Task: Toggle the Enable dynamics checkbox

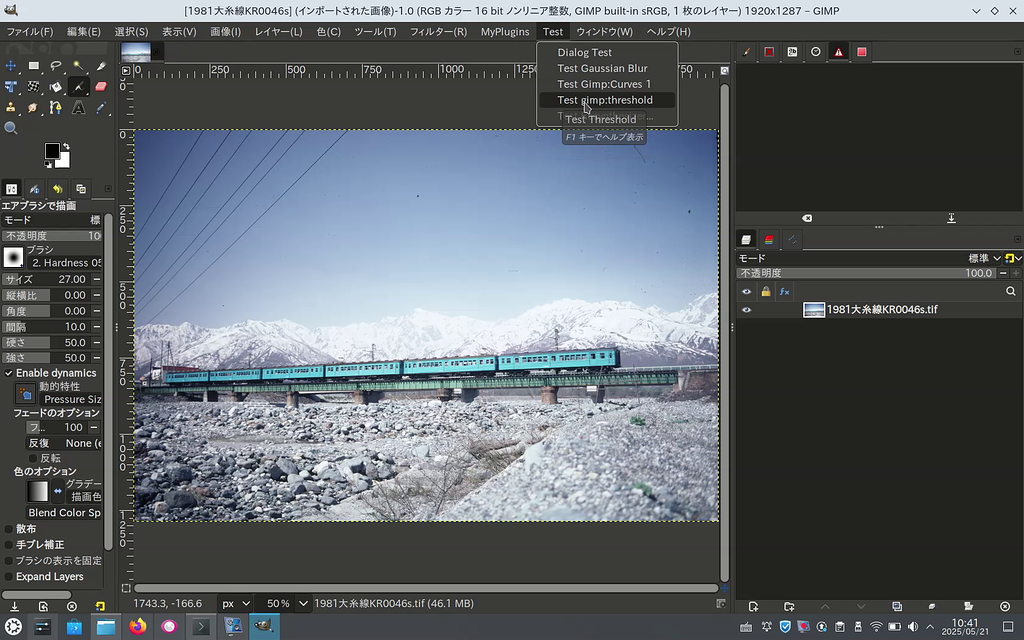Action: coord(9,372)
